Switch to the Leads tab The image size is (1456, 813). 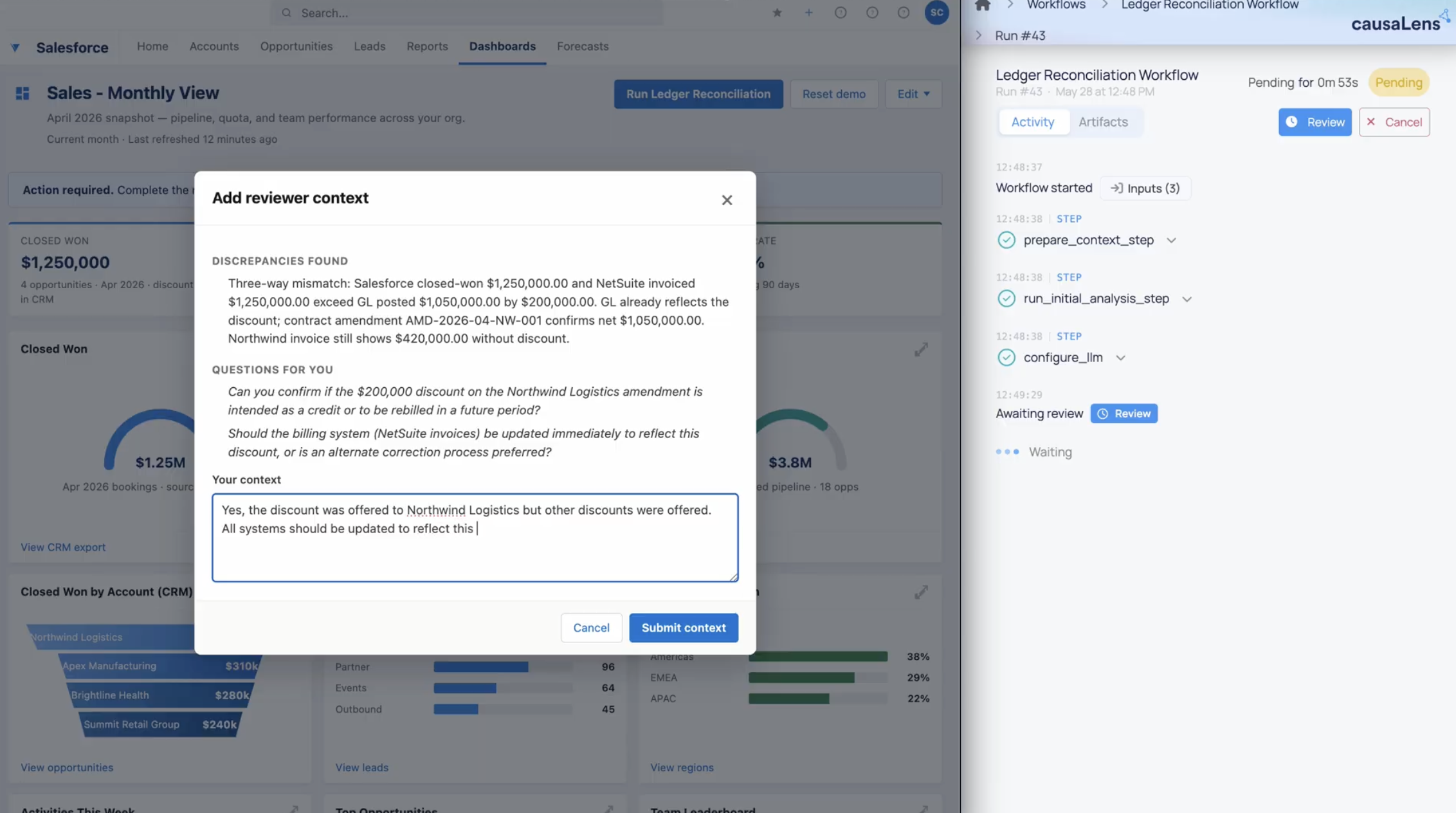pos(370,46)
